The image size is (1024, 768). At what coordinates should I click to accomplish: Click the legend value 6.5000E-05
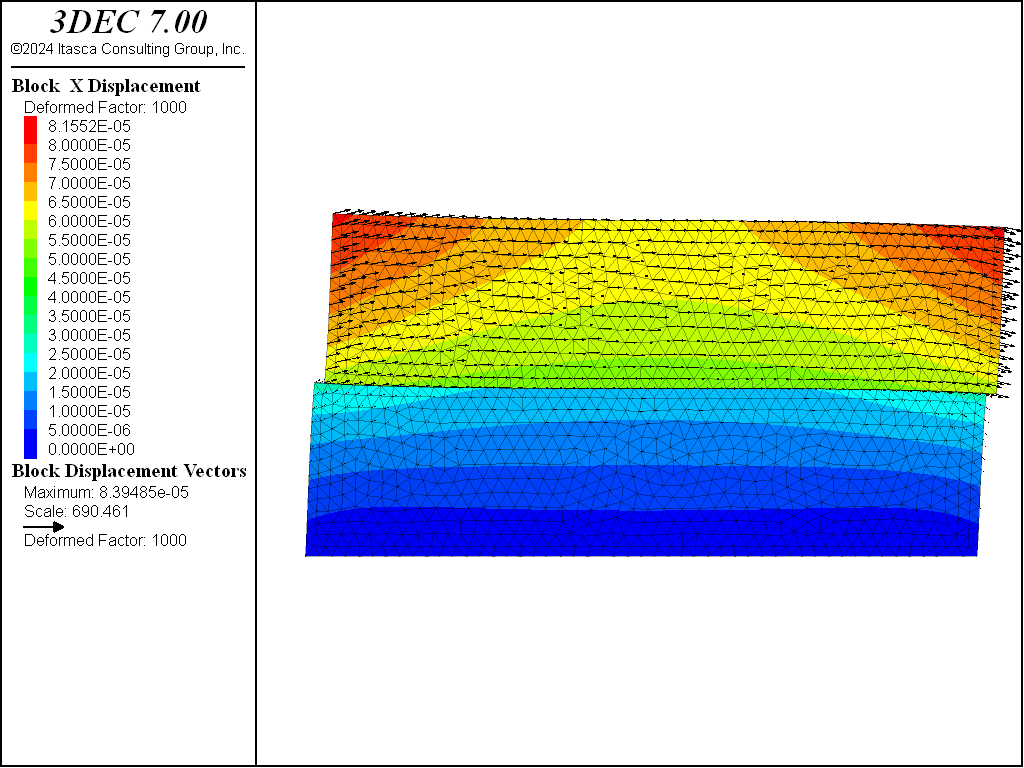tap(89, 202)
